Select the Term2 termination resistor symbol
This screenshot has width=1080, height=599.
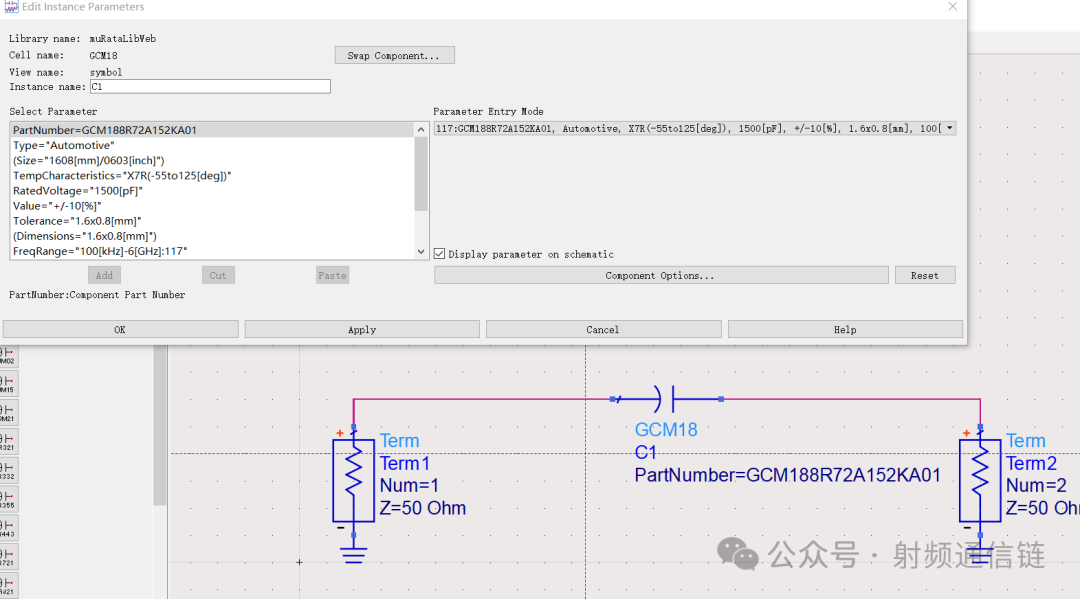pos(980,480)
